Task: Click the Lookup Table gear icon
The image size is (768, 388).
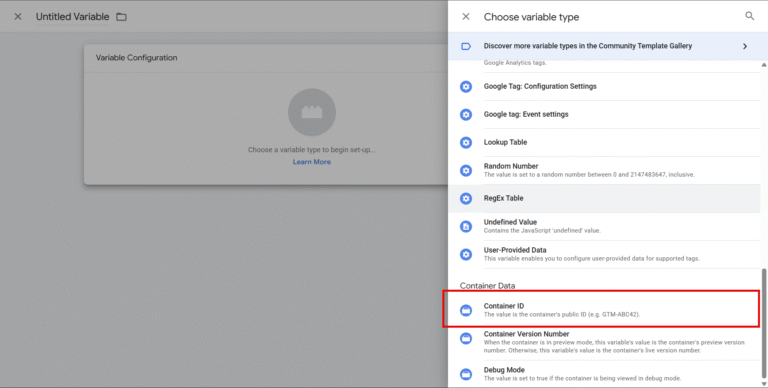Action: pyautogui.click(x=466, y=143)
